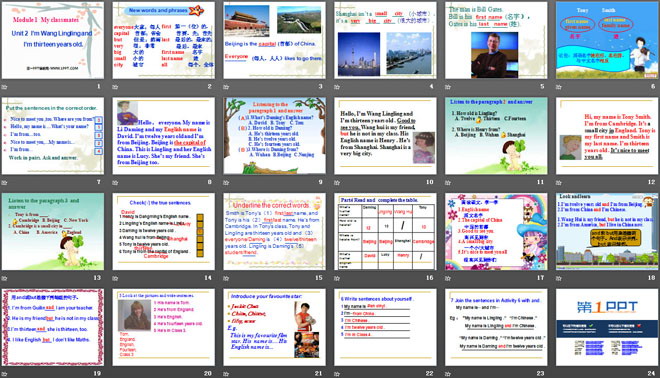Click the star icon below slide 9
Image resolution: width=660 pixels, height=378 pixels.
coord(226,183)
